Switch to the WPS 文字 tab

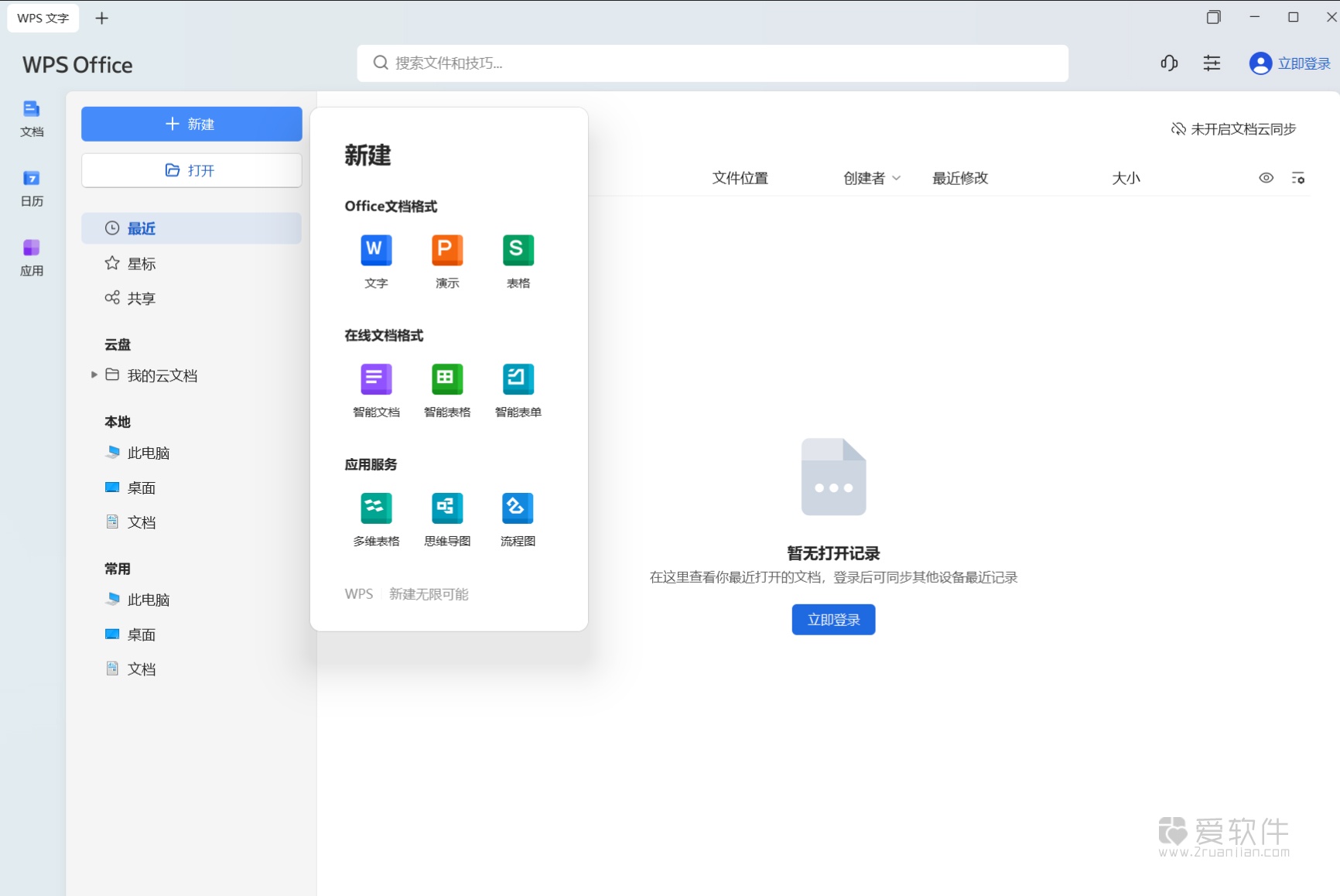tap(43, 17)
